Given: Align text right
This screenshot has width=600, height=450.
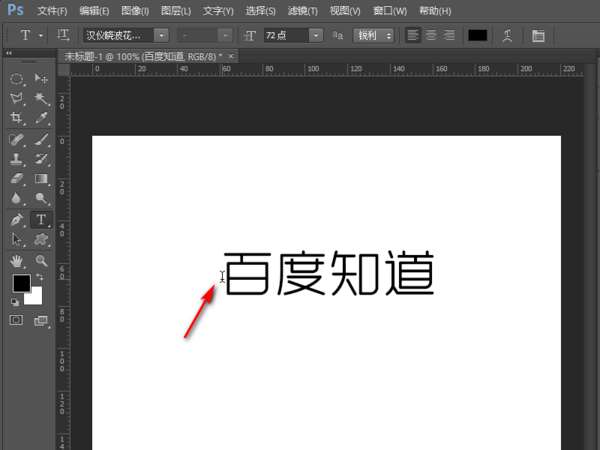Looking at the screenshot, I should [448, 35].
